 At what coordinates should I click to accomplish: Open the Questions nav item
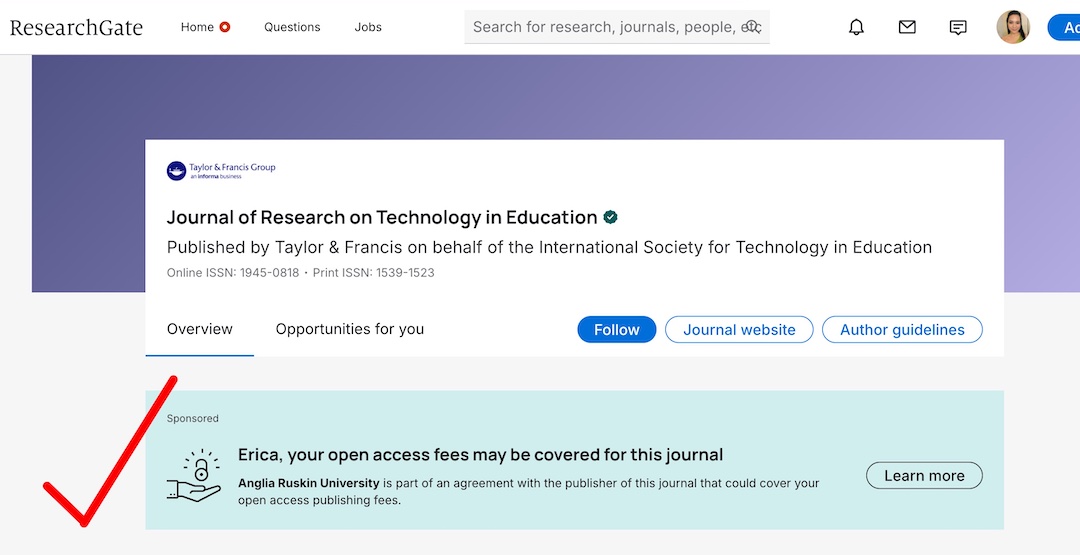[x=292, y=28]
